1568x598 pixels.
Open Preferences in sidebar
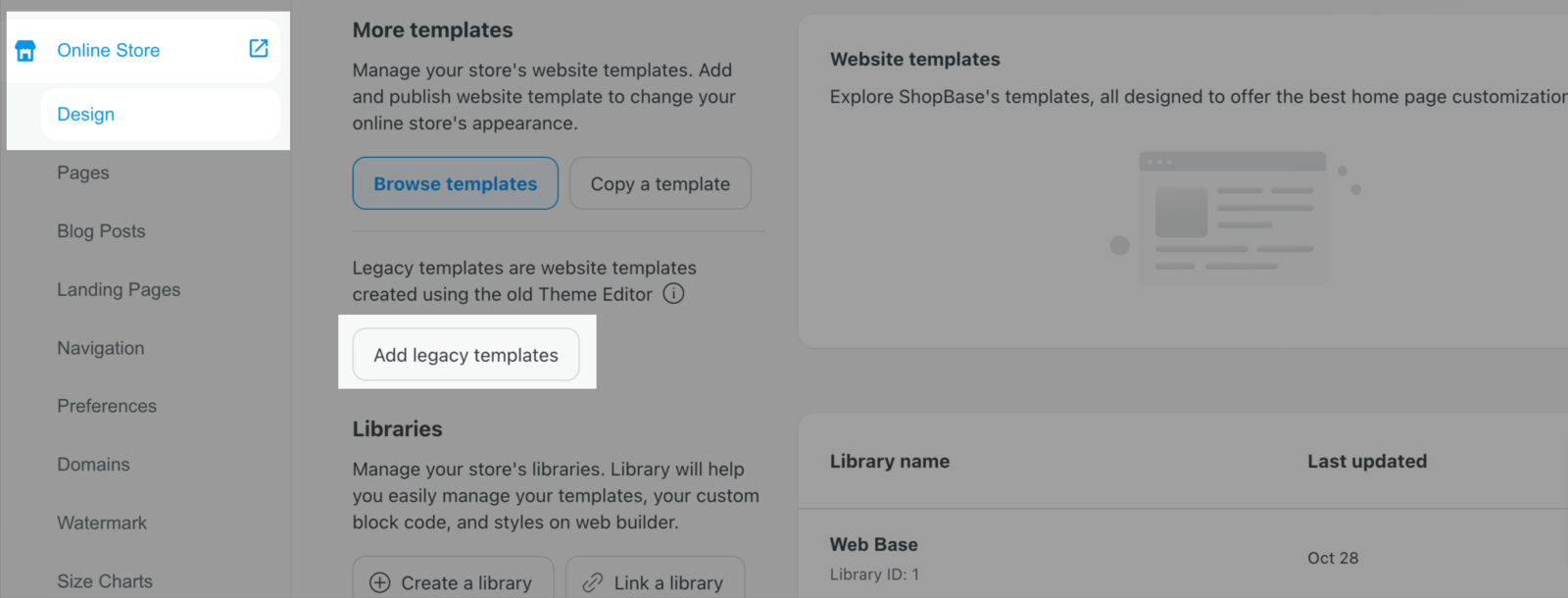click(x=107, y=406)
